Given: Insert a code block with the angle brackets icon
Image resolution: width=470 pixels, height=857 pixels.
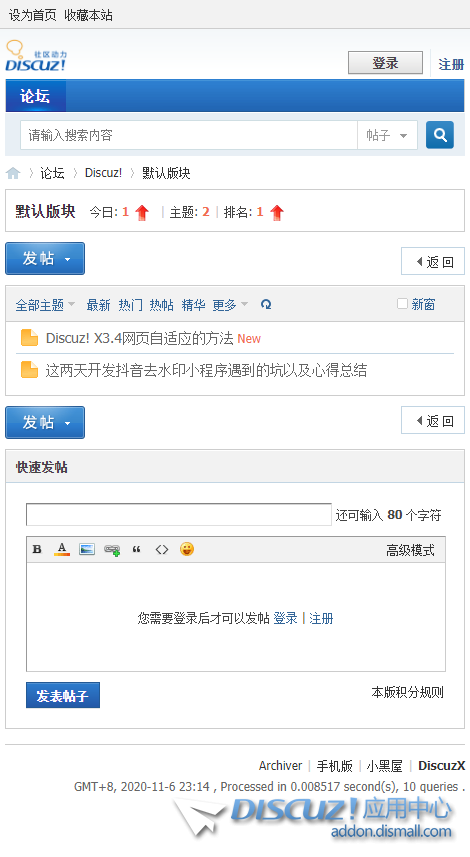Looking at the screenshot, I should point(162,549).
